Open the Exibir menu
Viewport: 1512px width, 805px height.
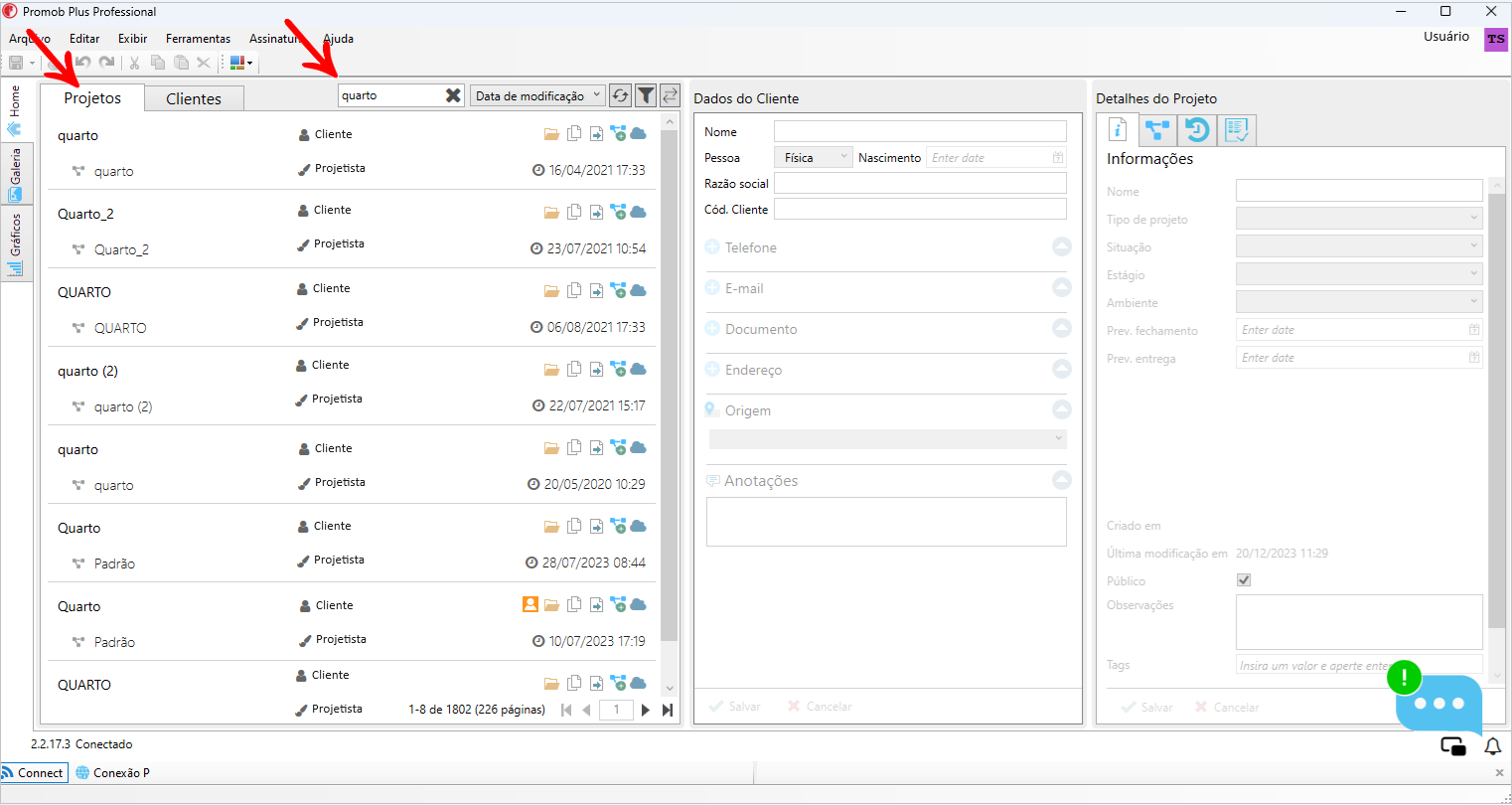[x=132, y=39]
